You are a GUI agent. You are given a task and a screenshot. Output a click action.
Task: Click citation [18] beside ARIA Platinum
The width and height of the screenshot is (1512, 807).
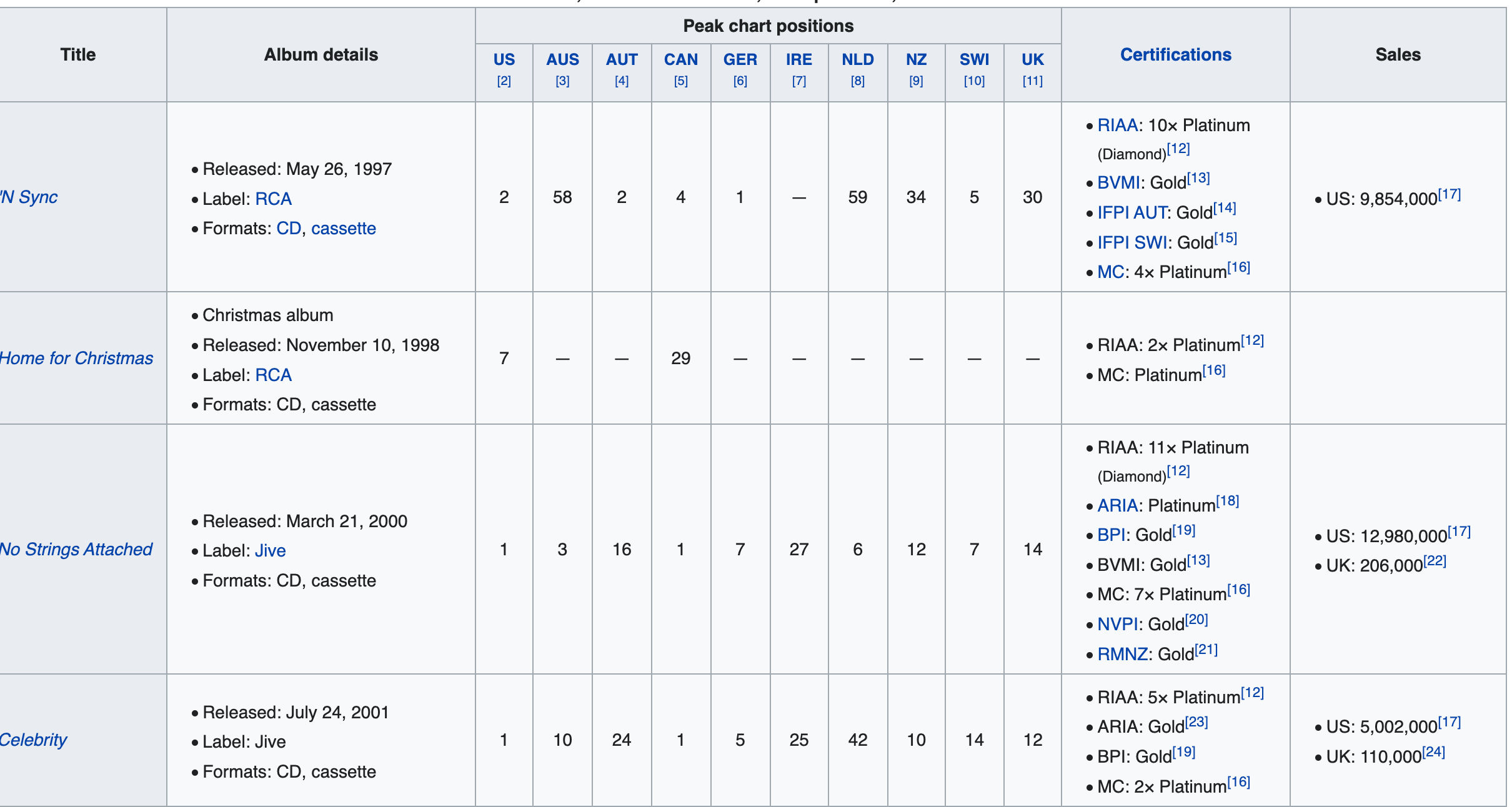point(1227,501)
